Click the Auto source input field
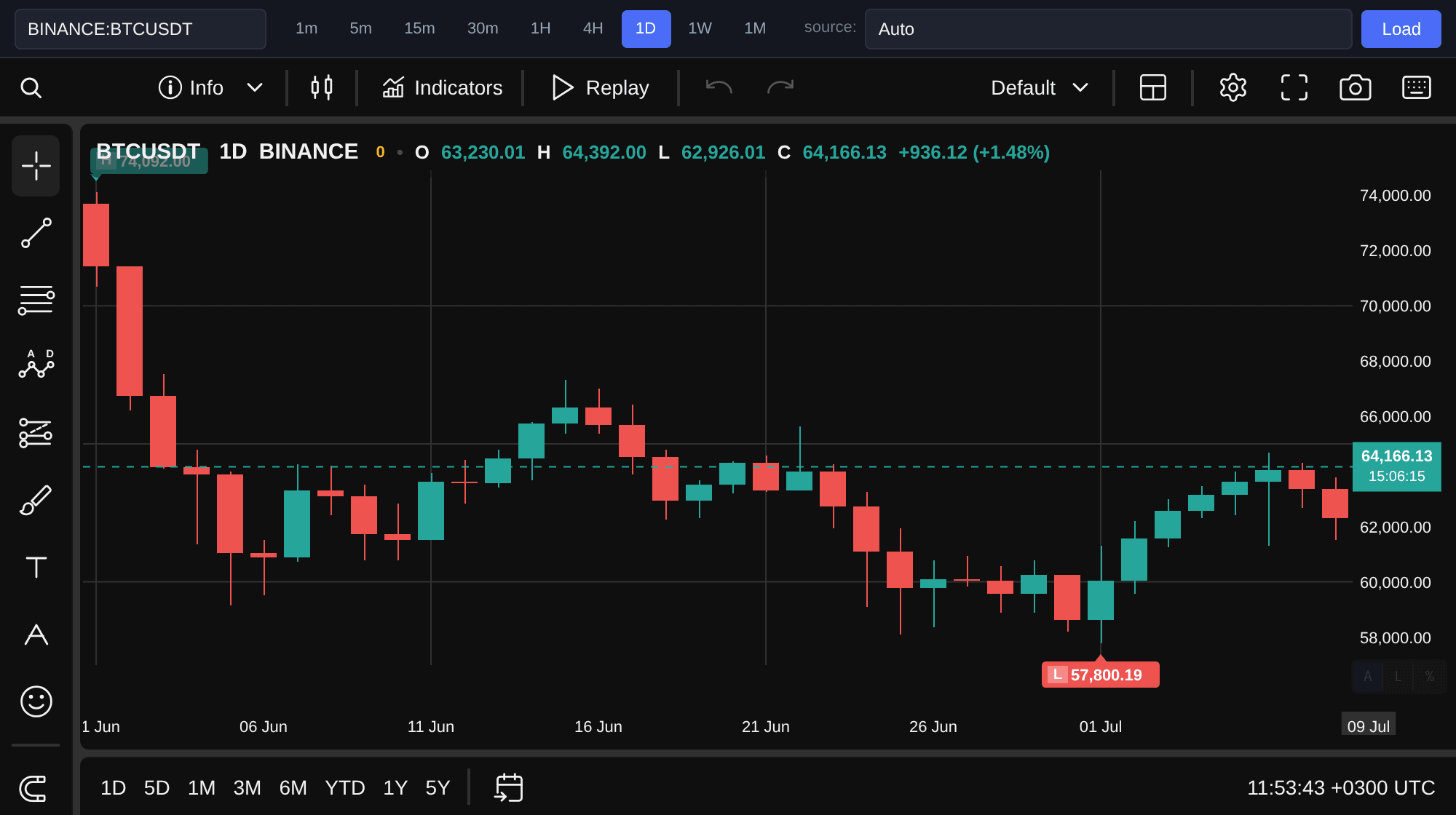The width and height of the screenshot is (1456, 815). click(x=1108, y=29)
